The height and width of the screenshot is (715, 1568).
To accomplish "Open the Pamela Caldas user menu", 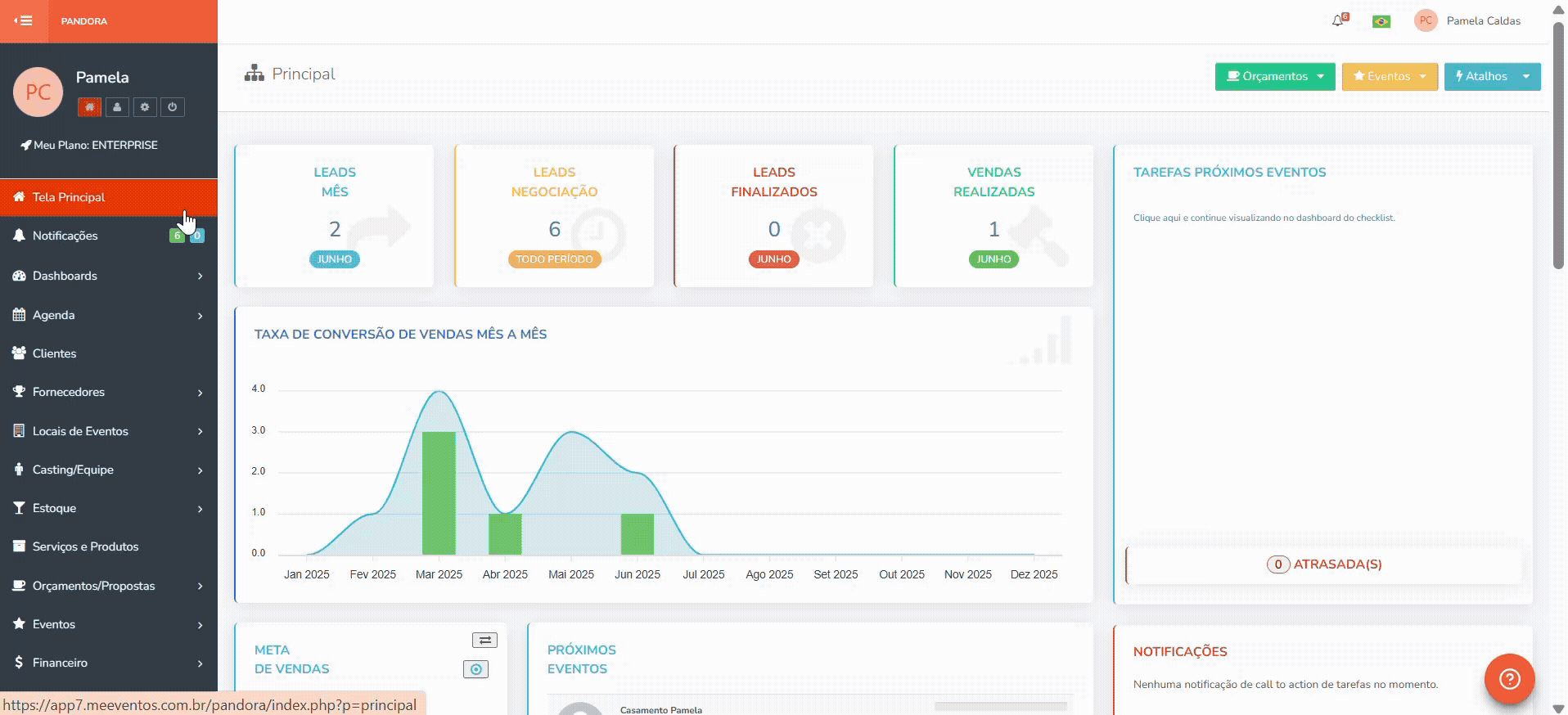I will click(1468, 20).
